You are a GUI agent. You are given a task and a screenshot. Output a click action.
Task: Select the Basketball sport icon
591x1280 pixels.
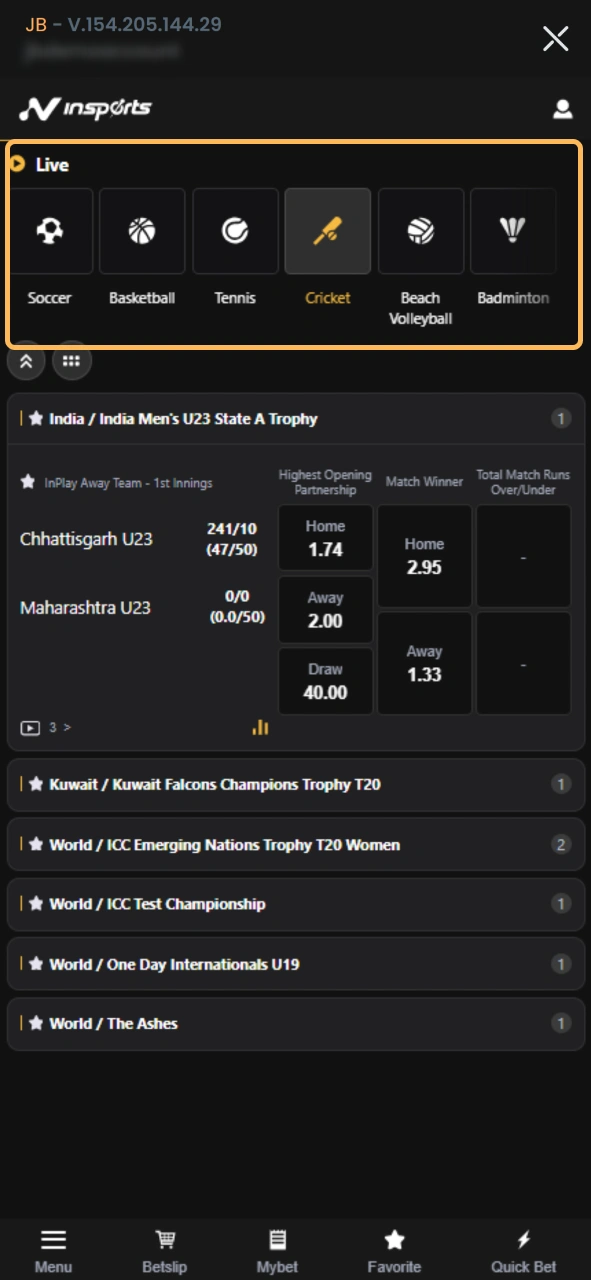(142, 231)
